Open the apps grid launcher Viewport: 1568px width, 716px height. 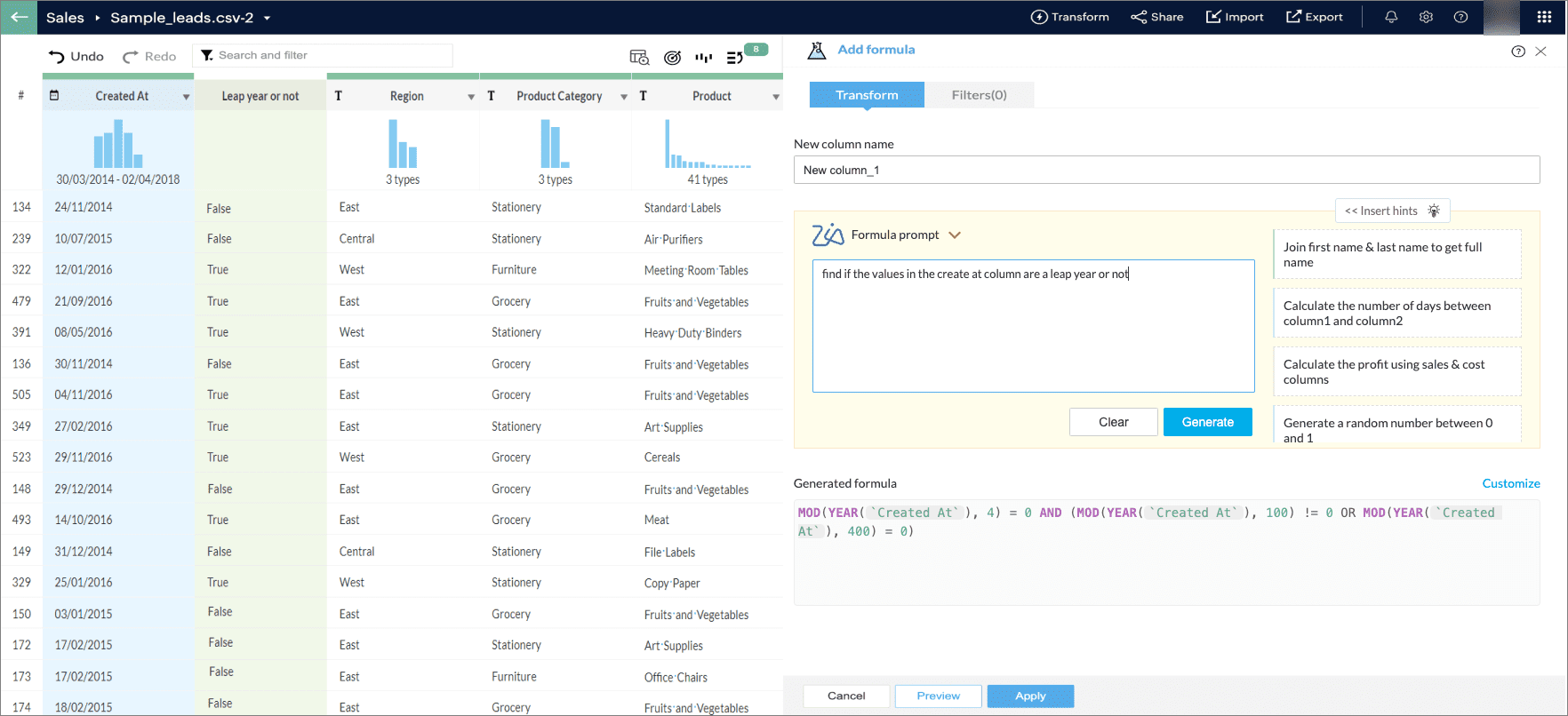pyautogui.click(x=1544, y=17)
